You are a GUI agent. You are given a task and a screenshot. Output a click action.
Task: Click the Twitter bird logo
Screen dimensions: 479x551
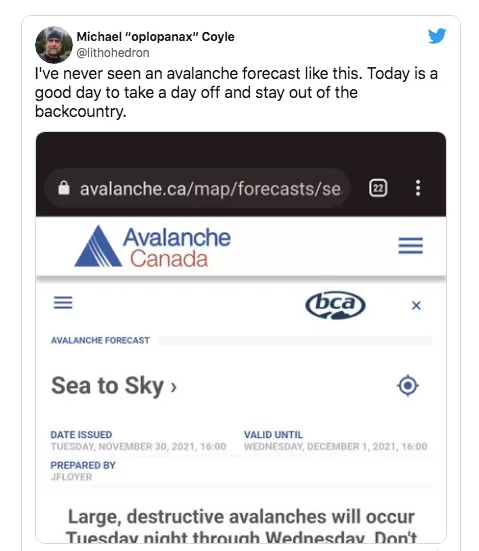[x=437, y=36]
